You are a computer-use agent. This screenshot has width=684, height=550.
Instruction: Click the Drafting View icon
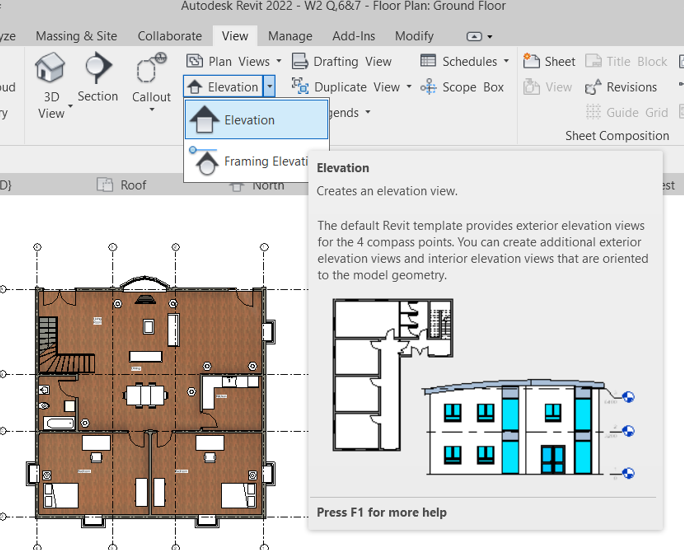[x=300, y=61]
